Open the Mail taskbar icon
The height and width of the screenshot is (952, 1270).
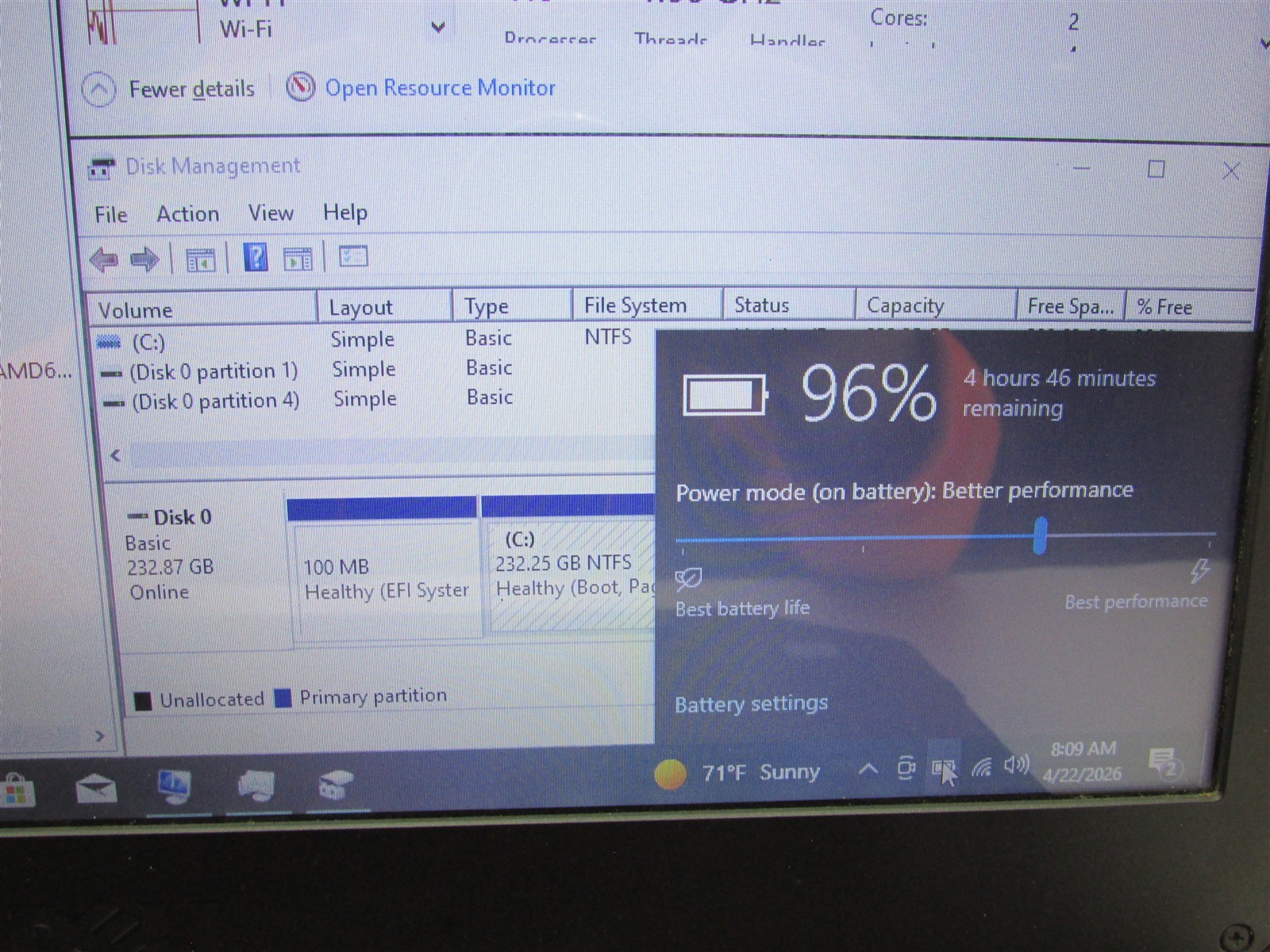coord(96,789)
